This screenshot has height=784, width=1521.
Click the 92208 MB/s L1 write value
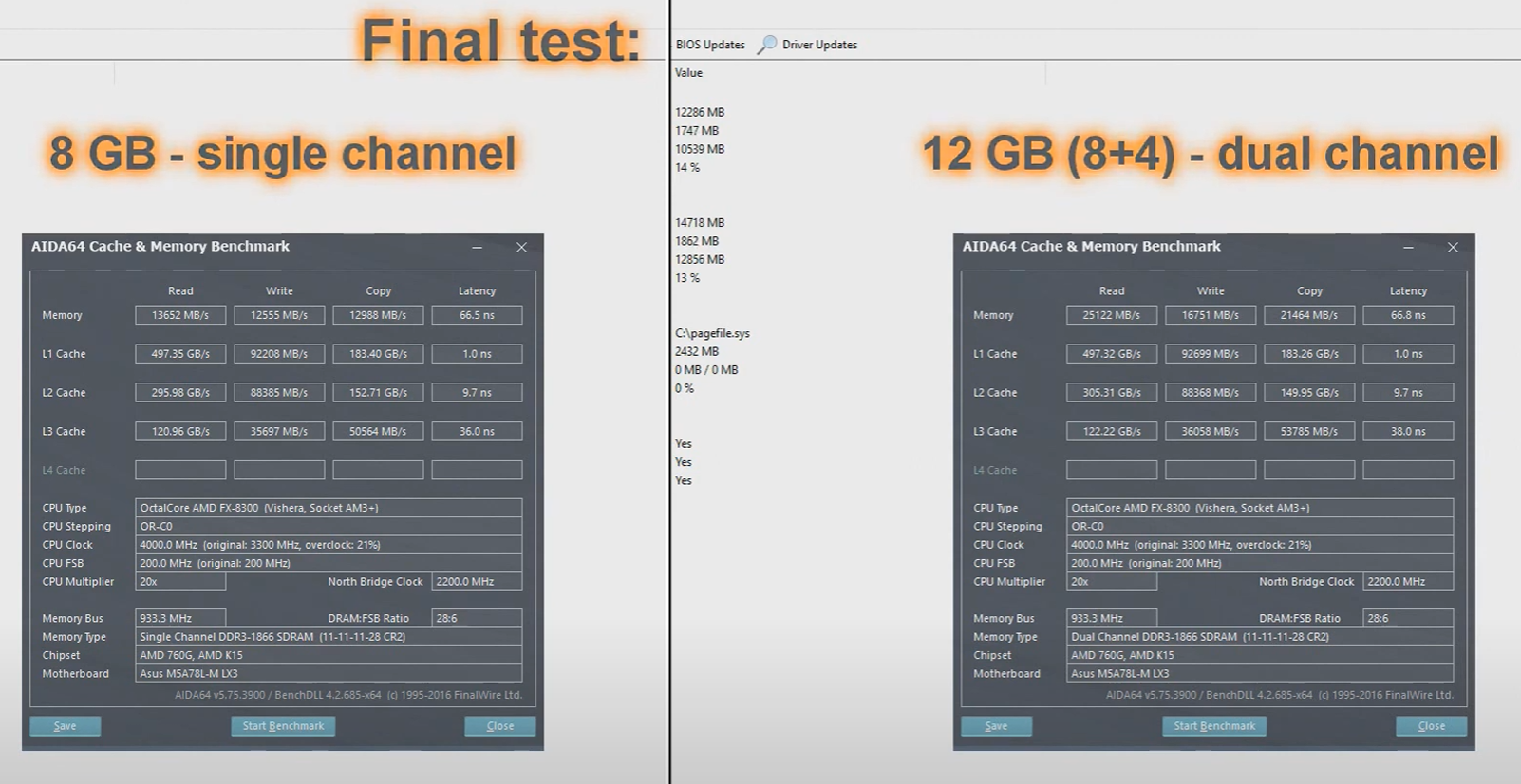point(279,354)
